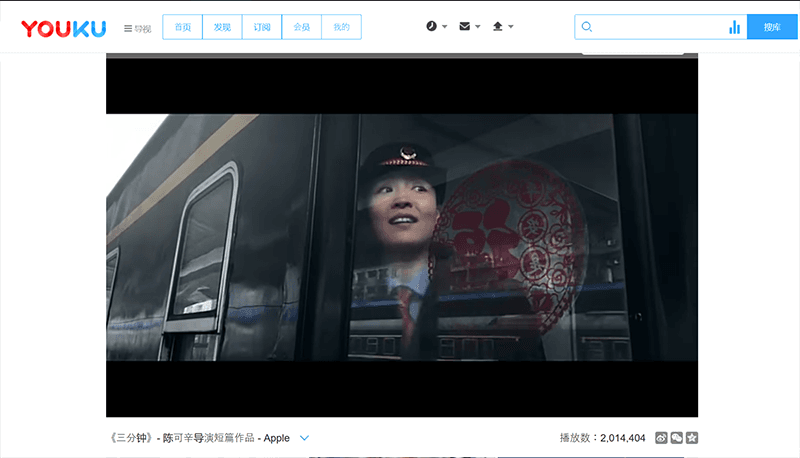Expand the history dropdown arrow
Screen dimensions: 800x458
(x=444, y=27)
